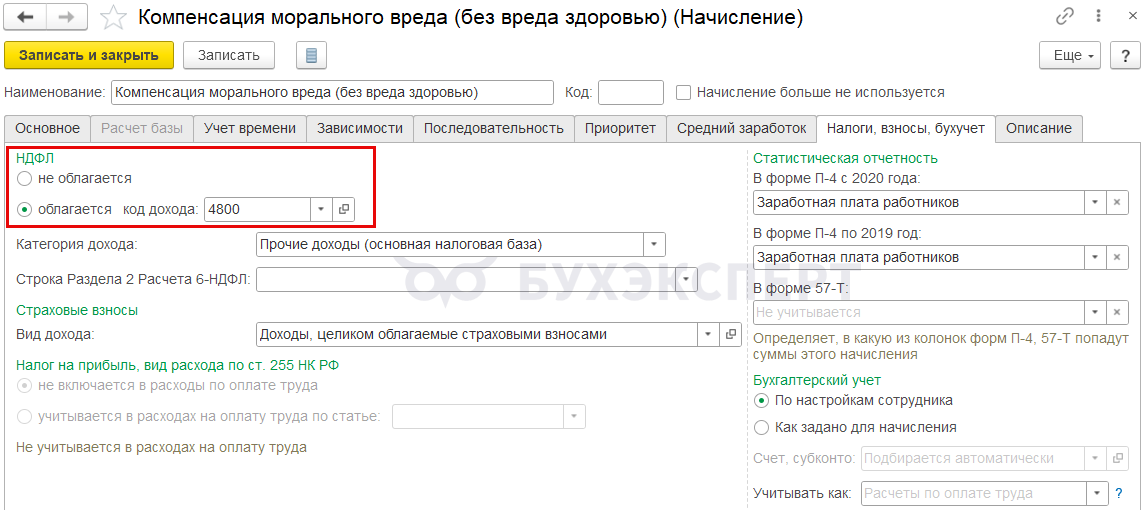Viewport: 1145px width, 510px height.
Task: Switch to the Описание tab
Action: click(1039, 129)
